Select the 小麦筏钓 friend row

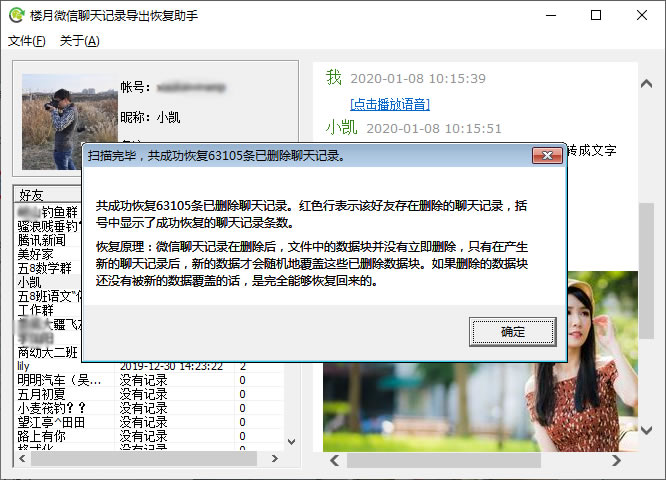pos(150,408)
